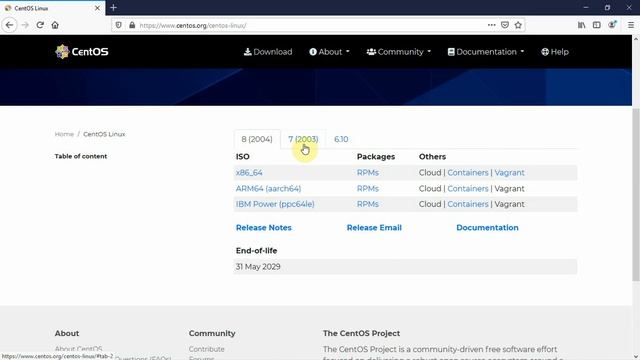Expand the Documentation dropdown menu

pos(486,52)
